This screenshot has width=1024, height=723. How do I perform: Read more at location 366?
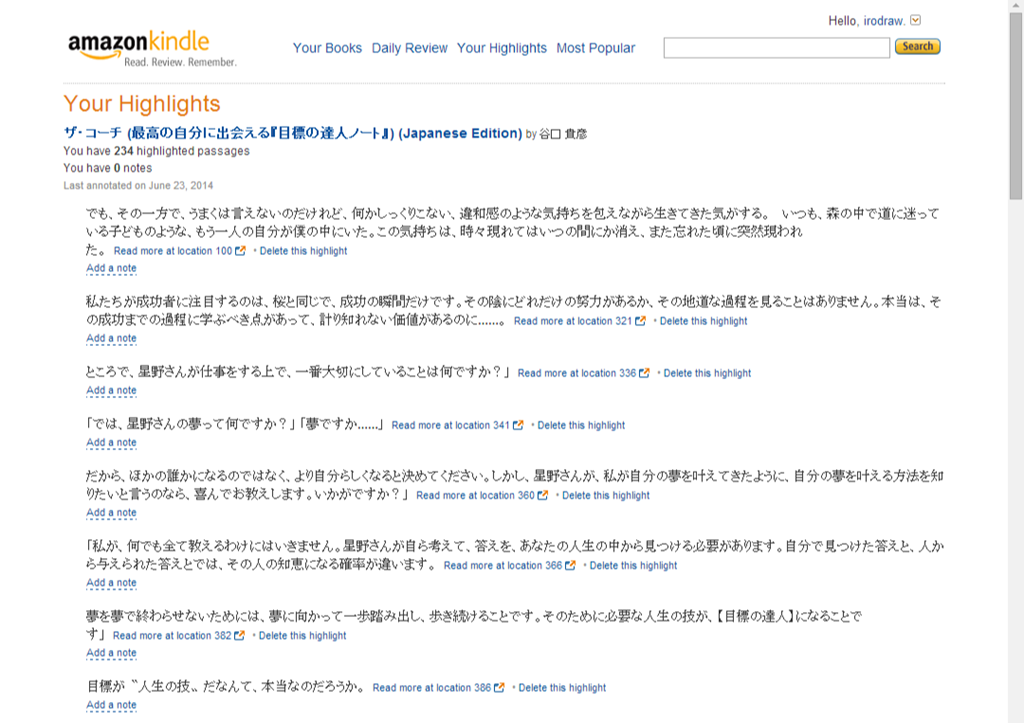[503, 566]
